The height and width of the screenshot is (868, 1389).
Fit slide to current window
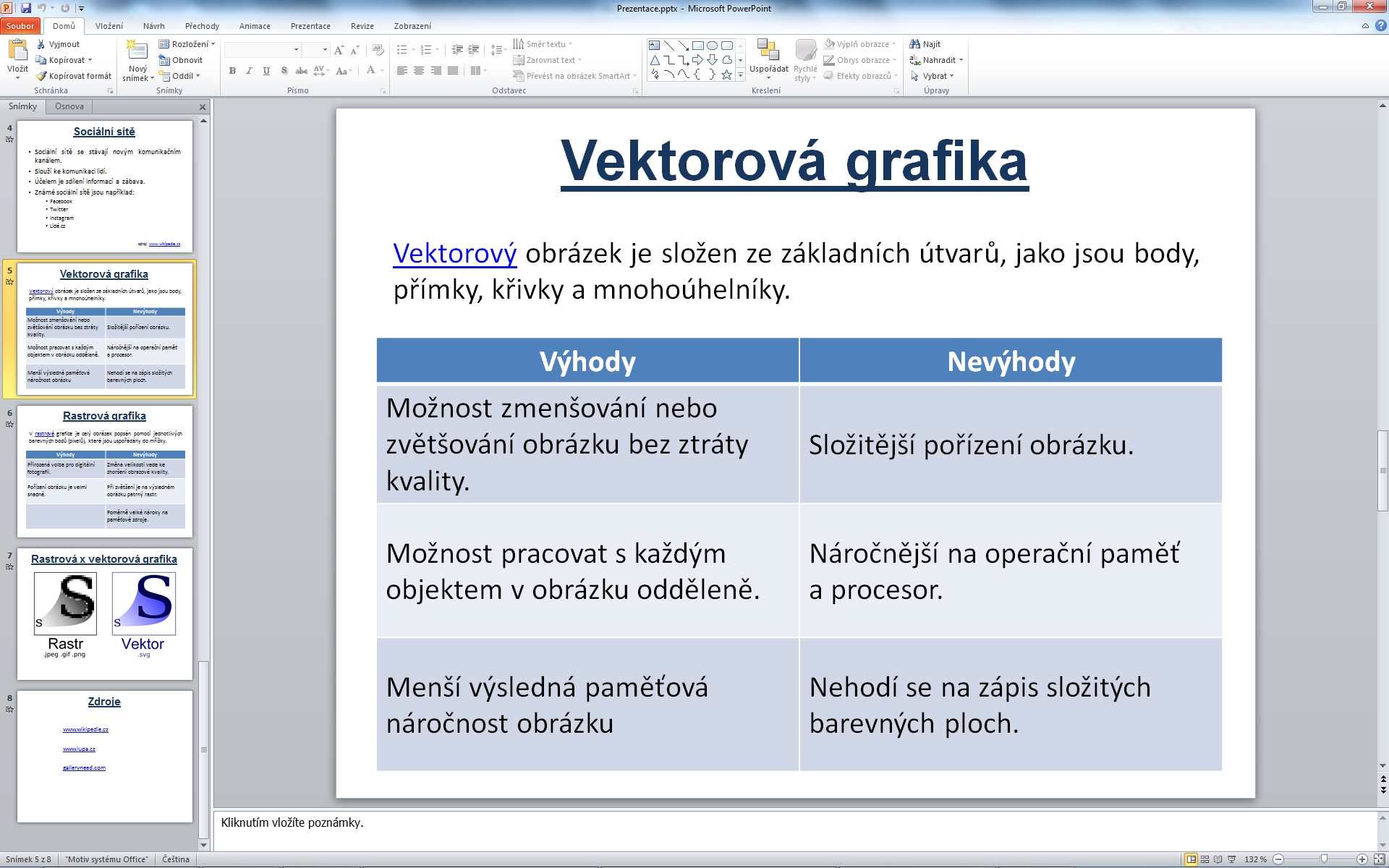pyautogui.click(x=1379, y=859)
